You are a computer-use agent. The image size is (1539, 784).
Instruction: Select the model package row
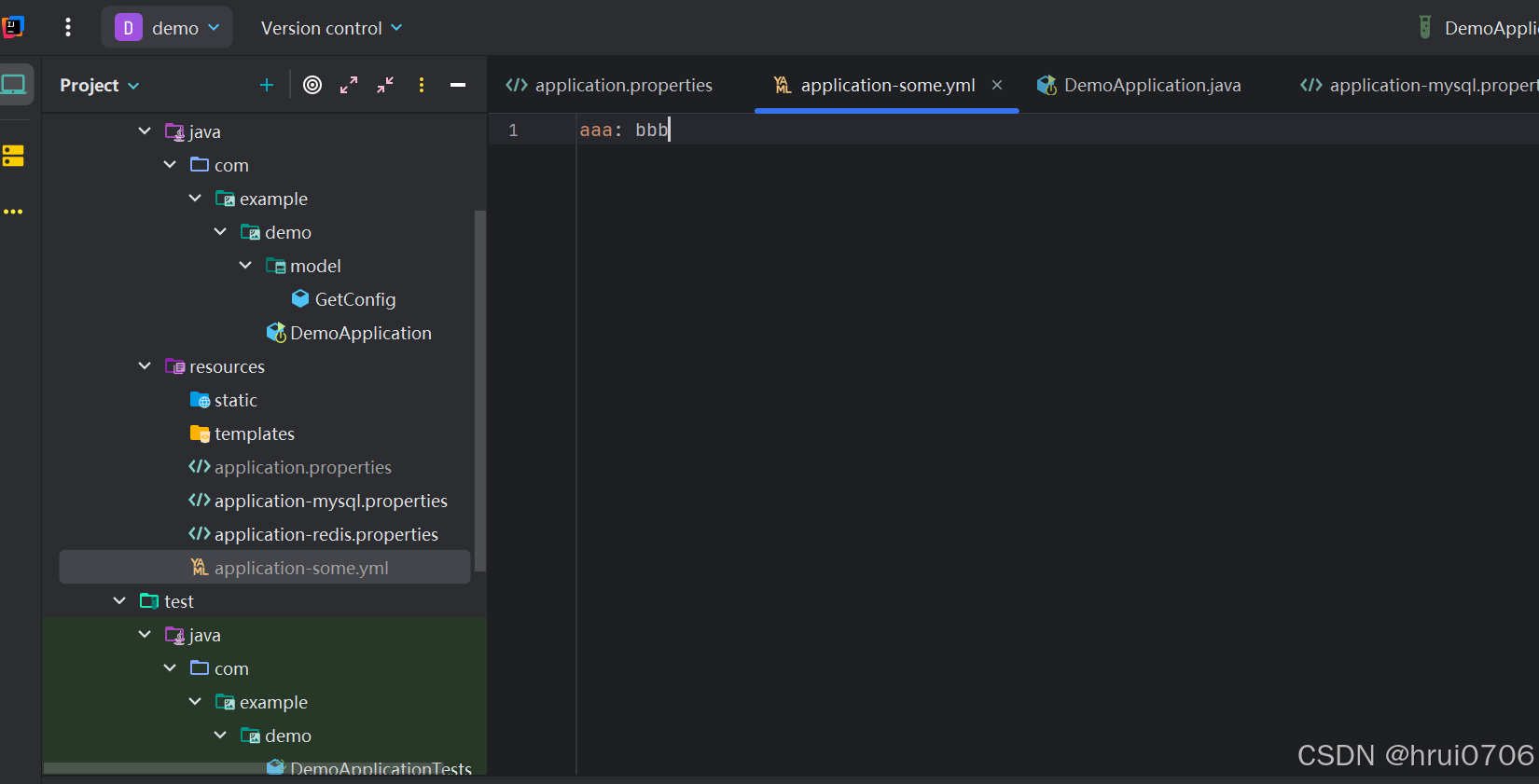point(265,266)
